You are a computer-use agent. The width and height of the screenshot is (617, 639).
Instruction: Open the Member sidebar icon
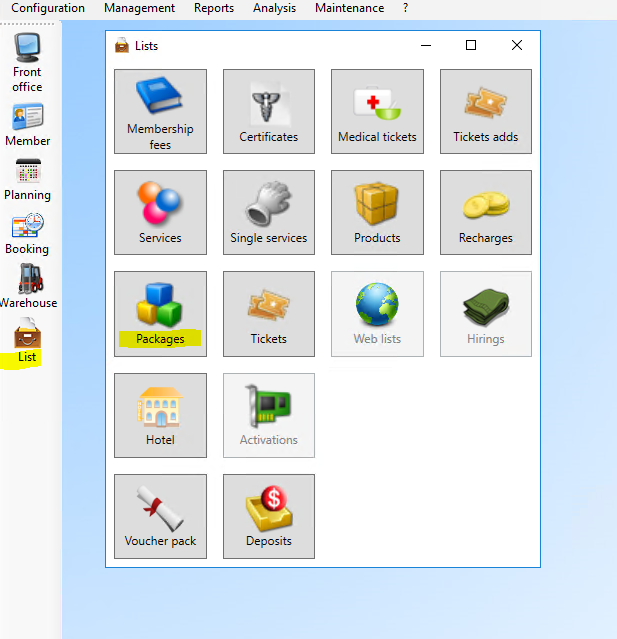pyautogui.click(x=27, y=125)
